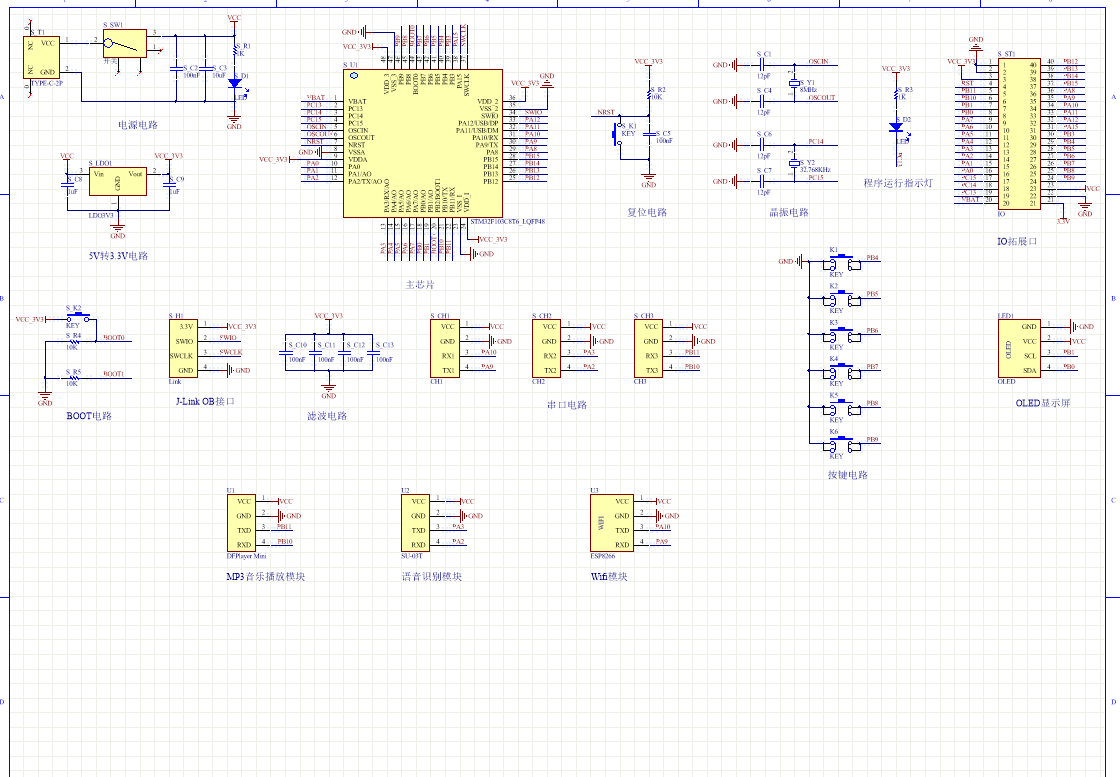1120x777 pixels.
Task: Click the J-Link OB connector block
Action: [x=183, y=348]
